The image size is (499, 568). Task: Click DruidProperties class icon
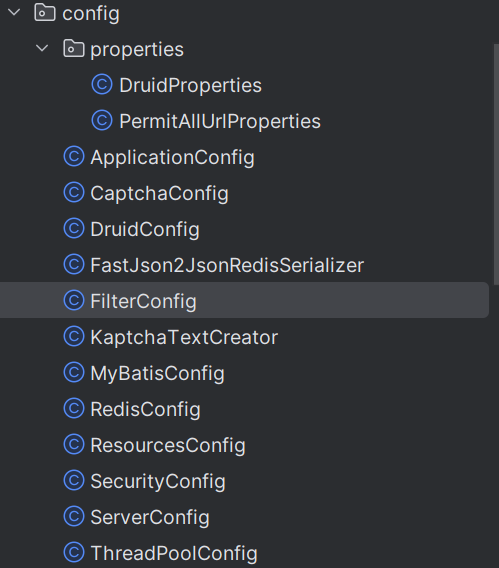(102, 84)
